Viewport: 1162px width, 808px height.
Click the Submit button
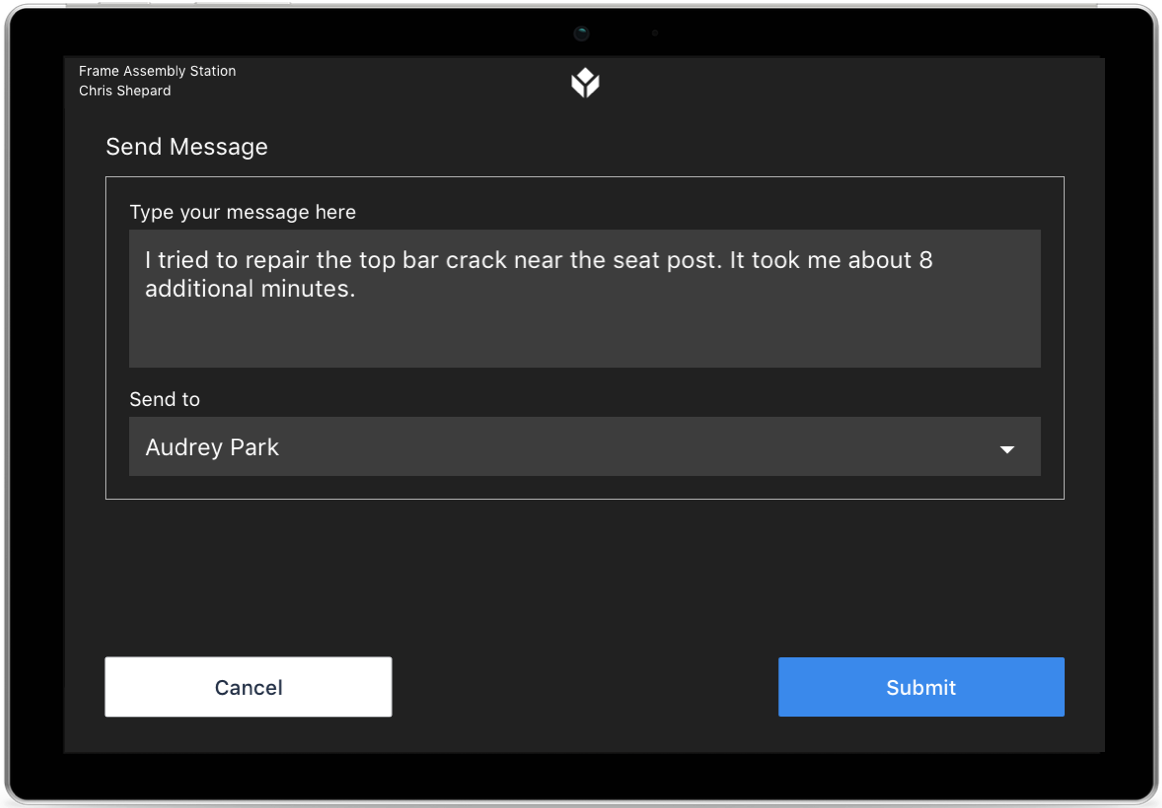[x=921, y=686]
